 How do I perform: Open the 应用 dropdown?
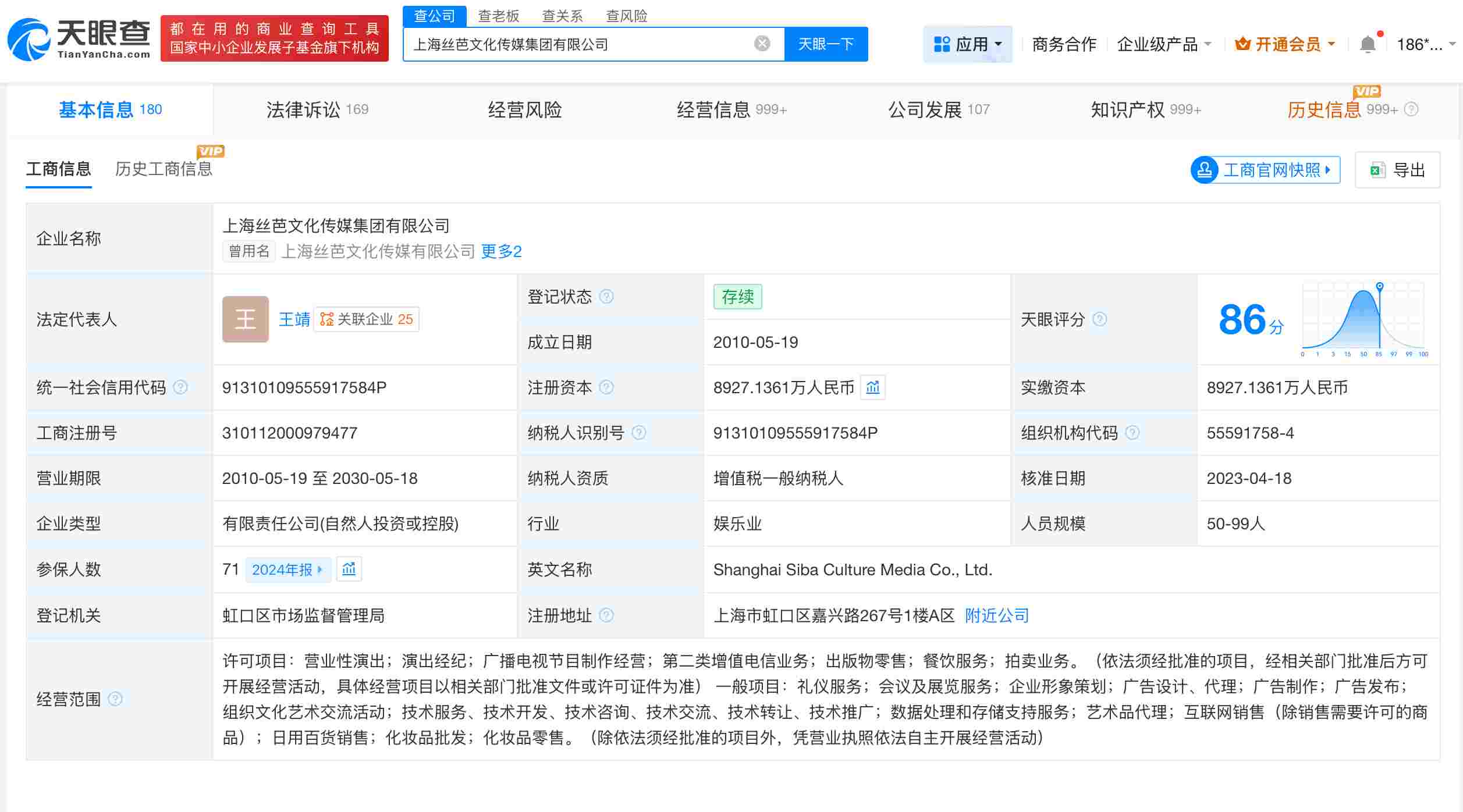pyautogui.click(x=968, y=44)
